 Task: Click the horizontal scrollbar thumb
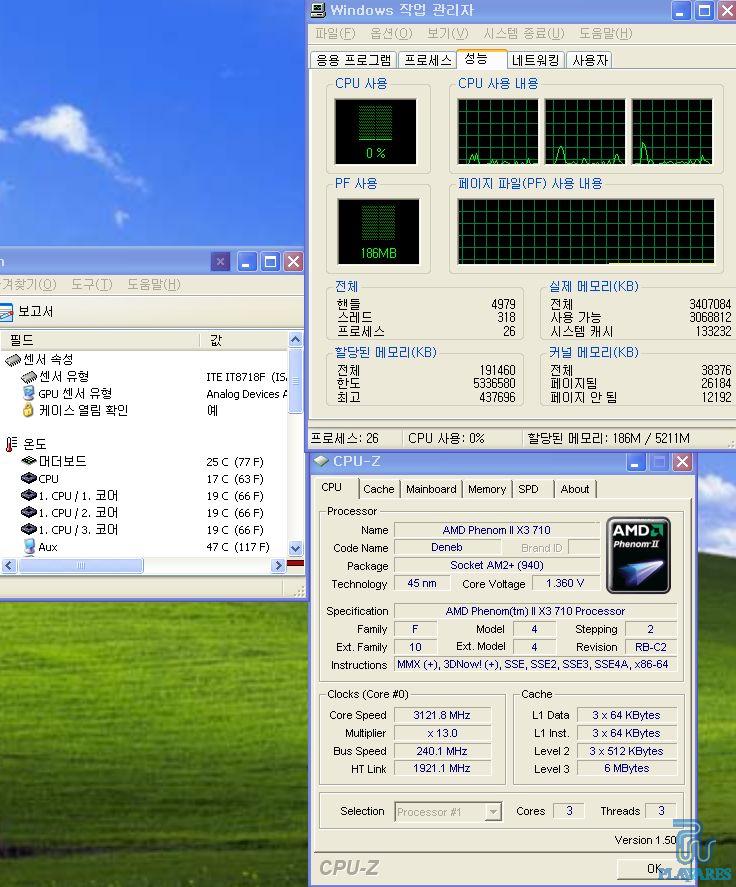[x=81, y=565]
